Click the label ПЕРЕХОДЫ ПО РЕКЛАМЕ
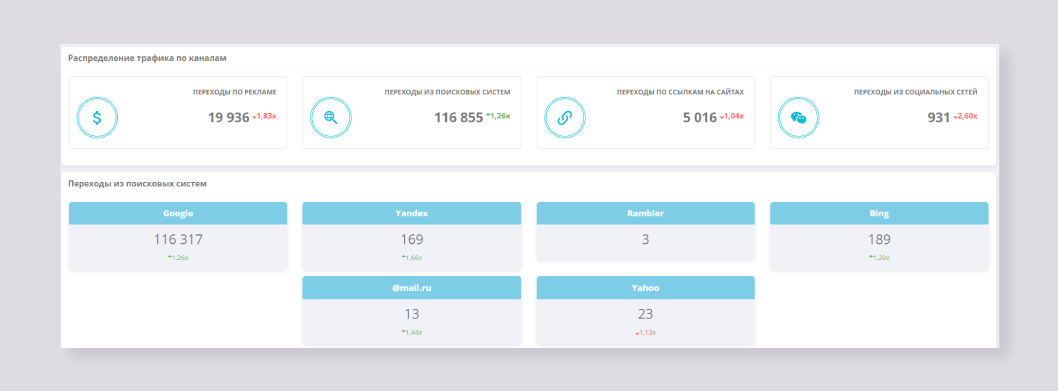Screen dimensions: 1058x391 (x=234, y=92)
